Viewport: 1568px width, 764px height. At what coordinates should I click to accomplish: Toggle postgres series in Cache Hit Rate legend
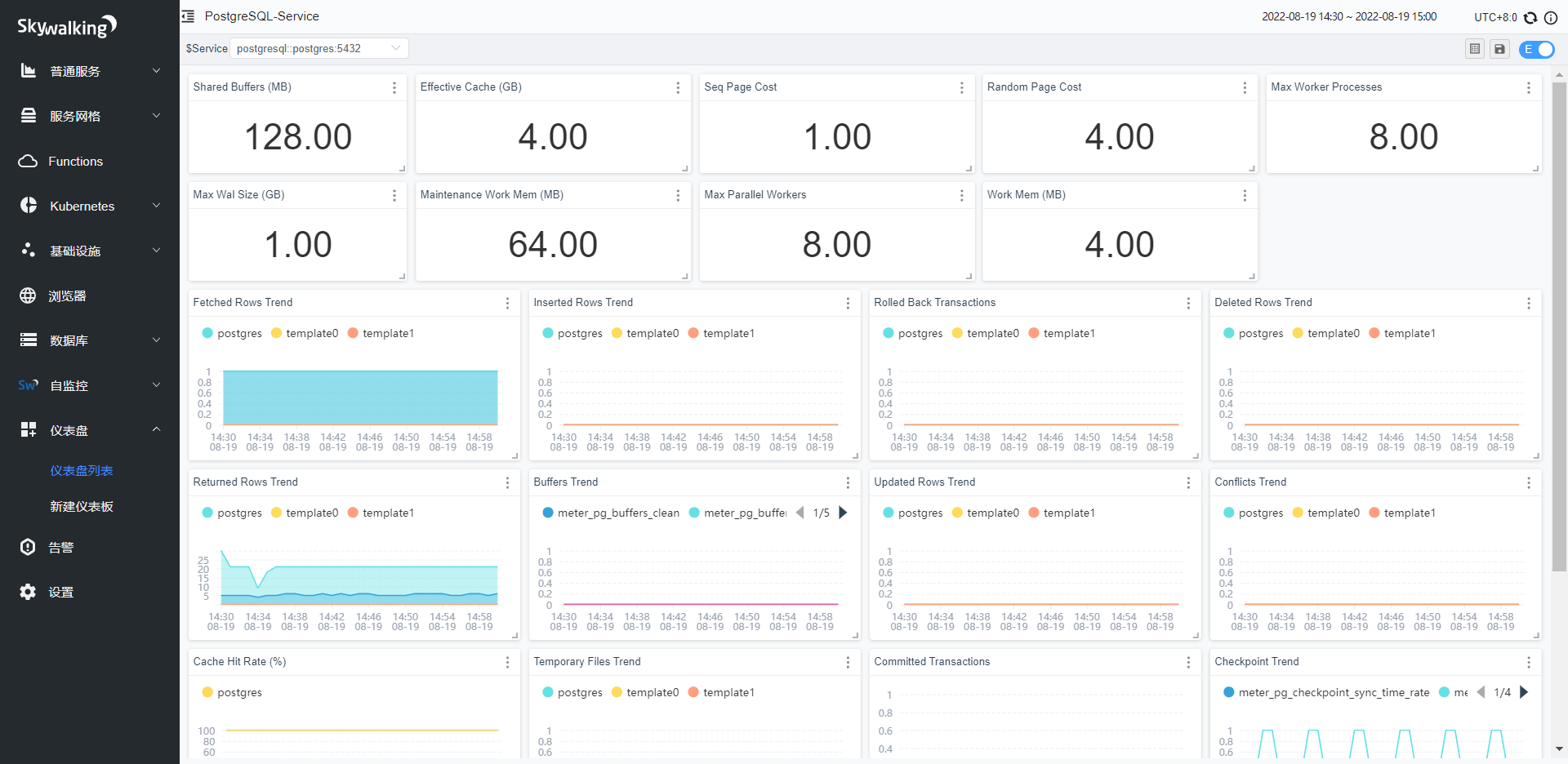click(x=232, y=692)
